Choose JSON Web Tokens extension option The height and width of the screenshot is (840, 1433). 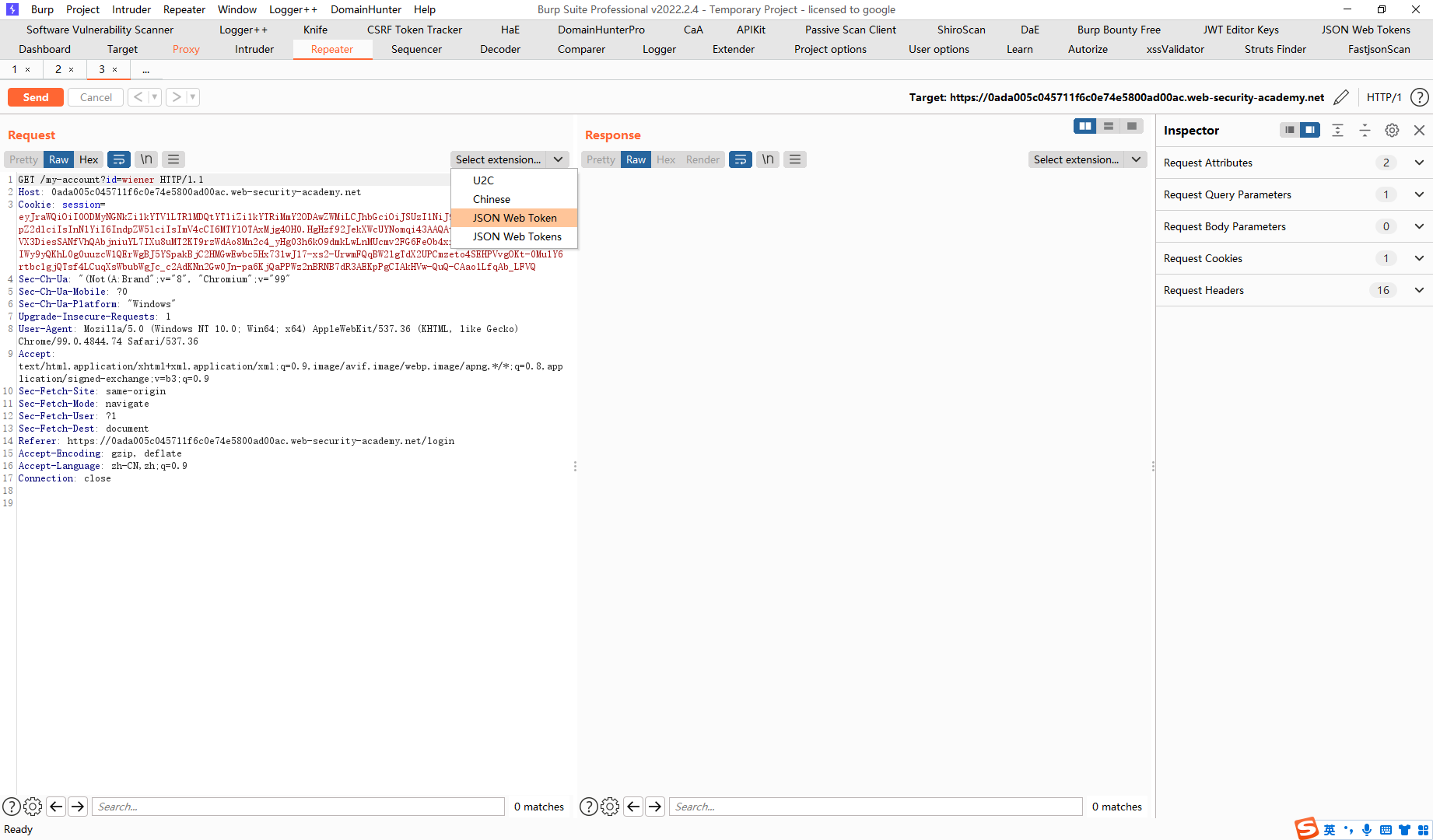tap(514, 236)
